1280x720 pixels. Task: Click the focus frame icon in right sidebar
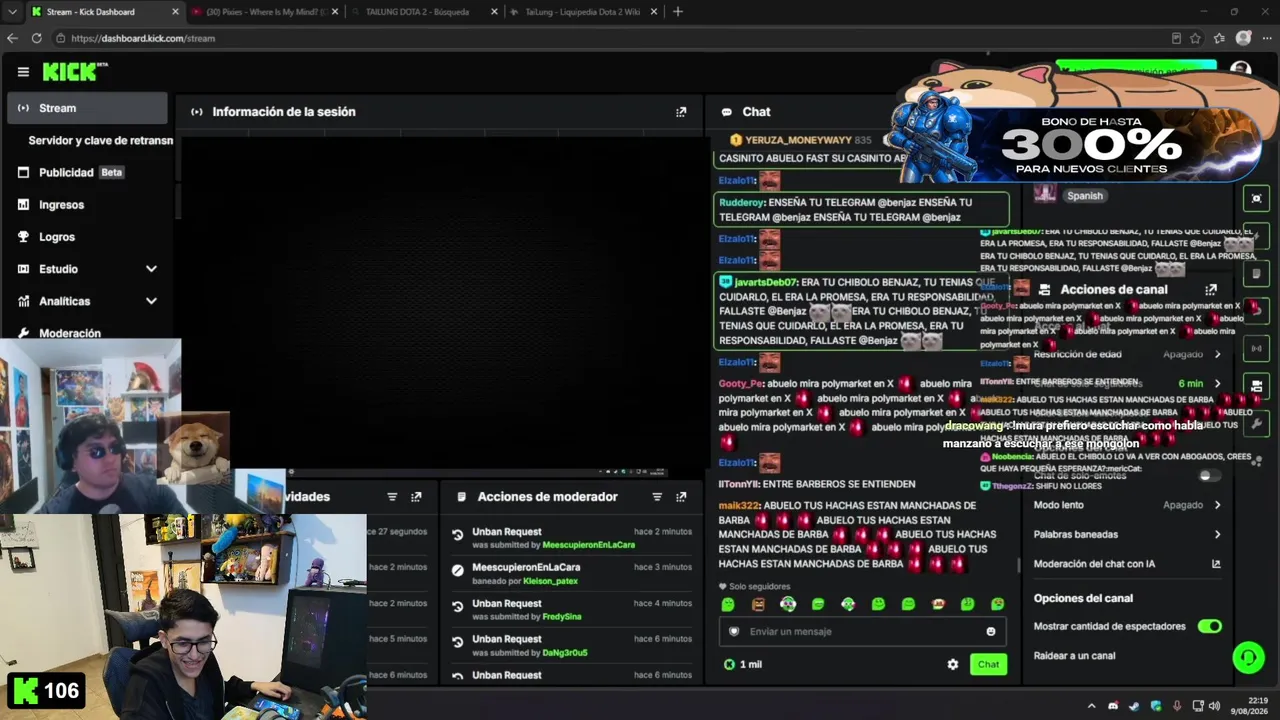click(1257, 198)
